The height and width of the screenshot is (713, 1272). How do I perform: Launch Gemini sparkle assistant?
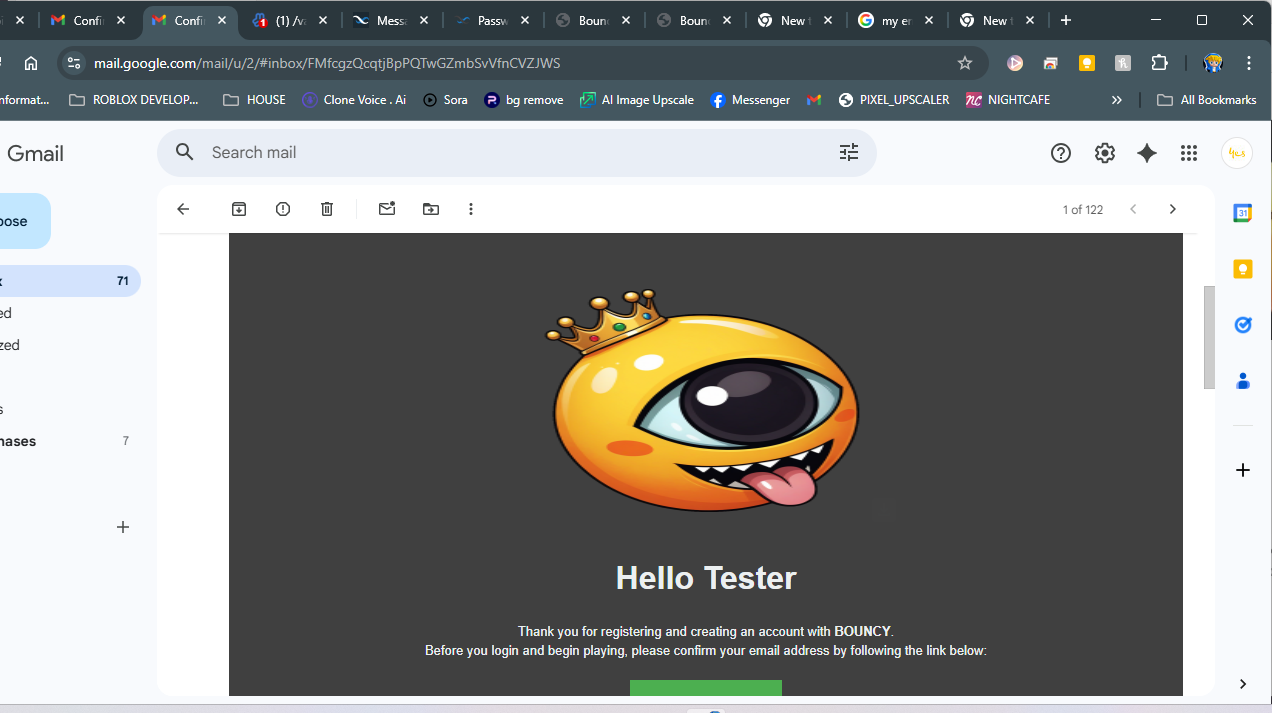click(1147, 153)
